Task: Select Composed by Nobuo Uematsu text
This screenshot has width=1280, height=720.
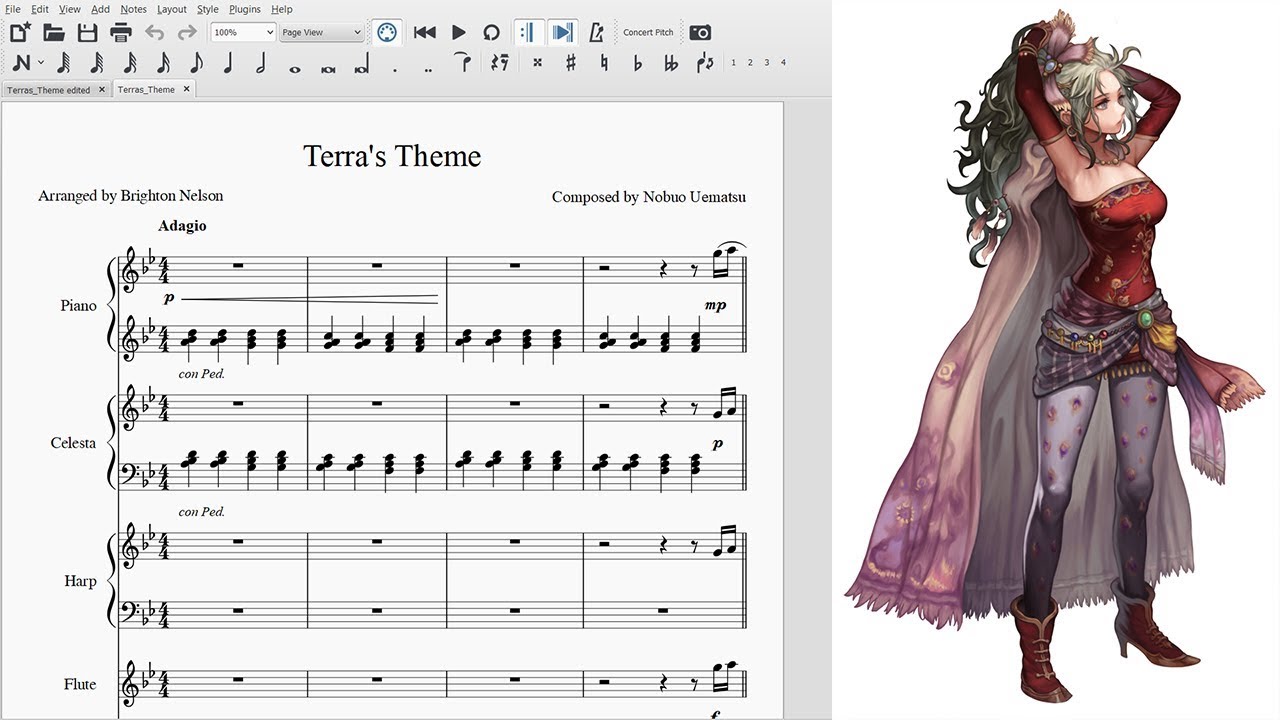Action: pyautogui.click(x=649, y=197)
